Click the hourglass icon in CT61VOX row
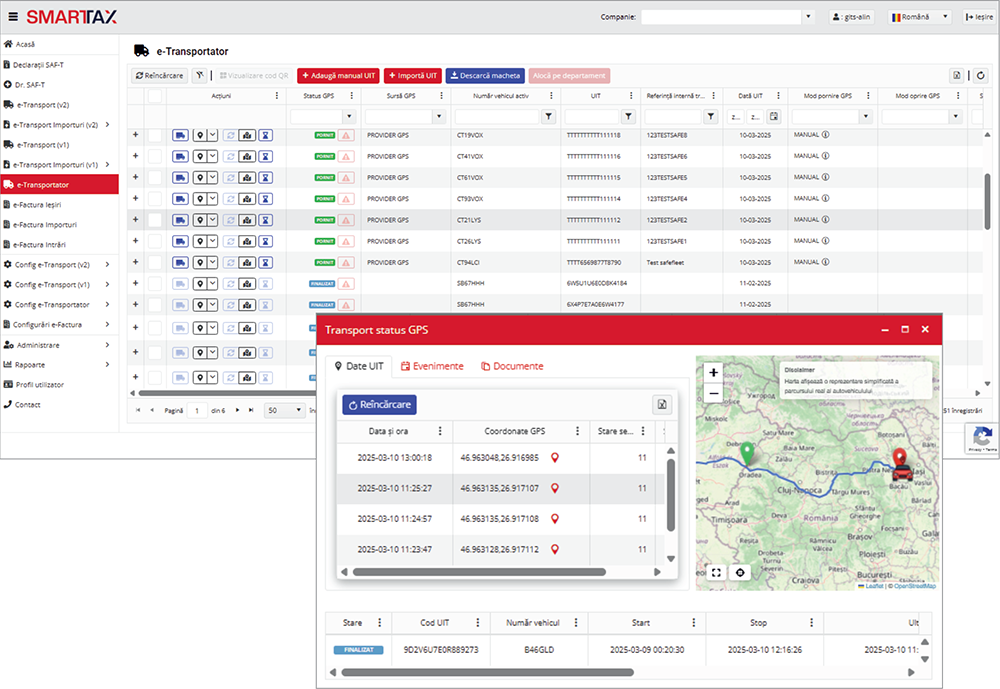 [265, 177]
